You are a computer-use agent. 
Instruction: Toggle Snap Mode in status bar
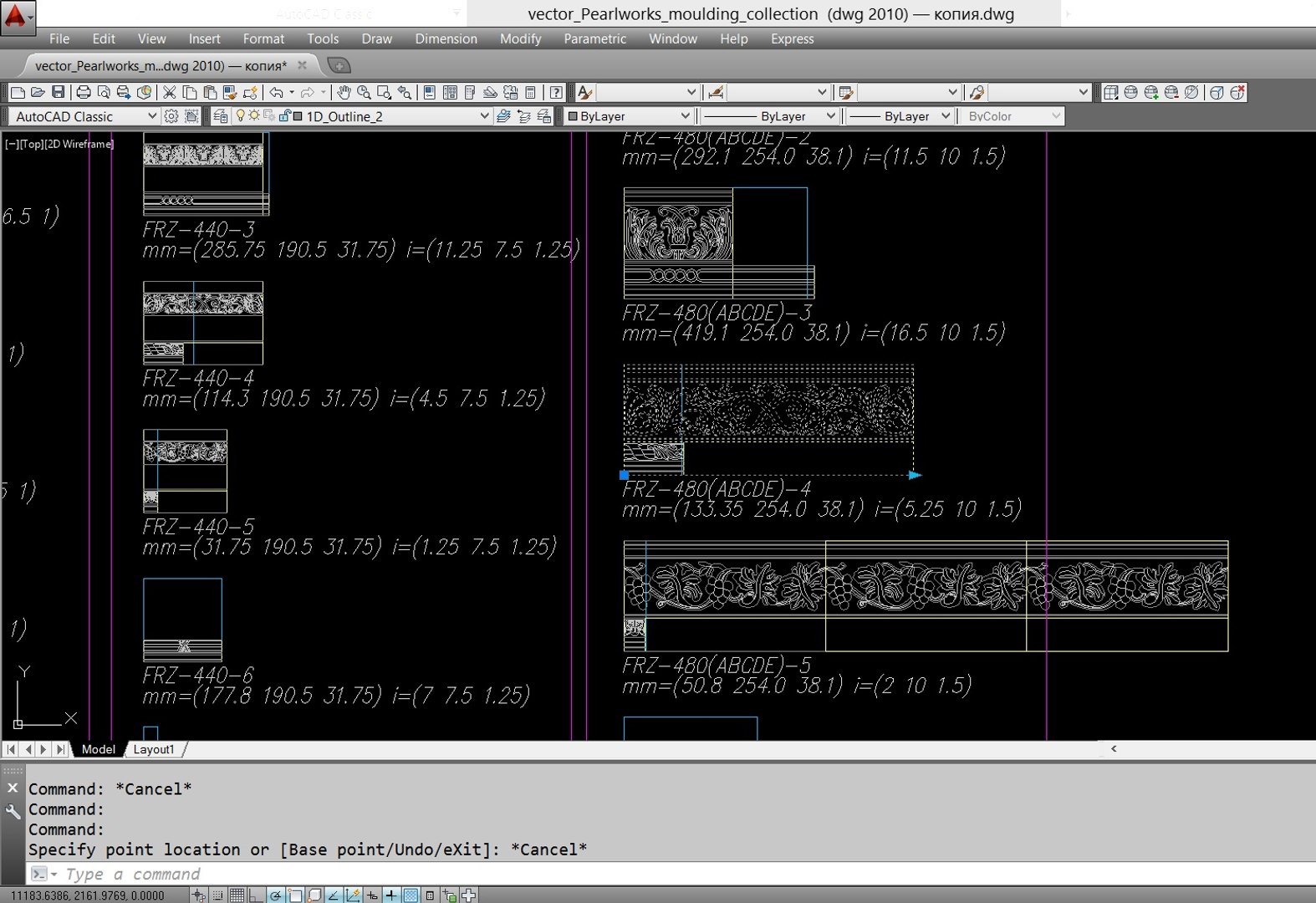[217, 895]
